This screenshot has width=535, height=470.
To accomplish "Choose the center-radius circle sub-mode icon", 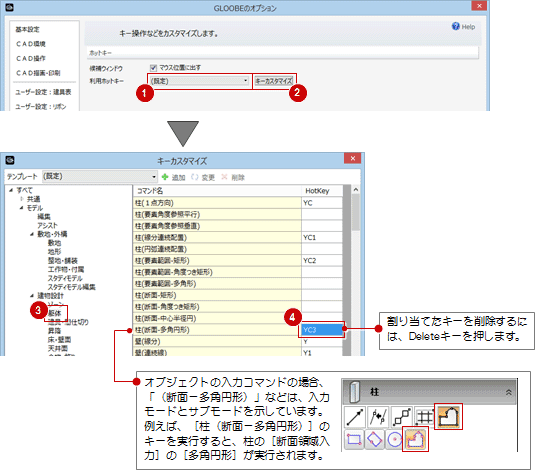I will [394, 439].
